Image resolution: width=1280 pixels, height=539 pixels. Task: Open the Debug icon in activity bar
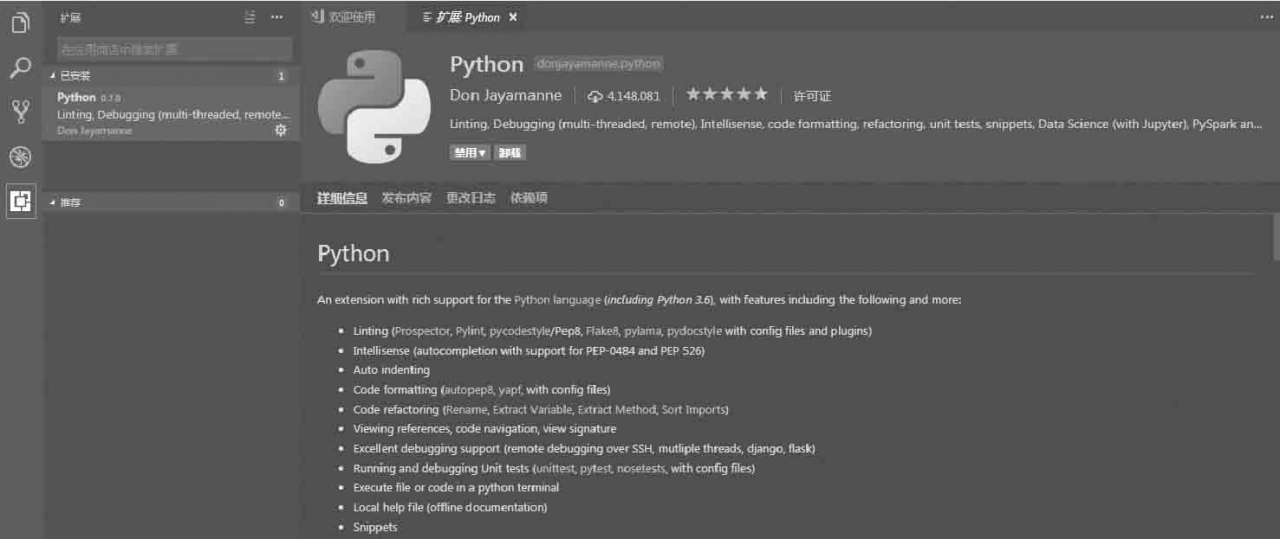click(x=20, y=157)
